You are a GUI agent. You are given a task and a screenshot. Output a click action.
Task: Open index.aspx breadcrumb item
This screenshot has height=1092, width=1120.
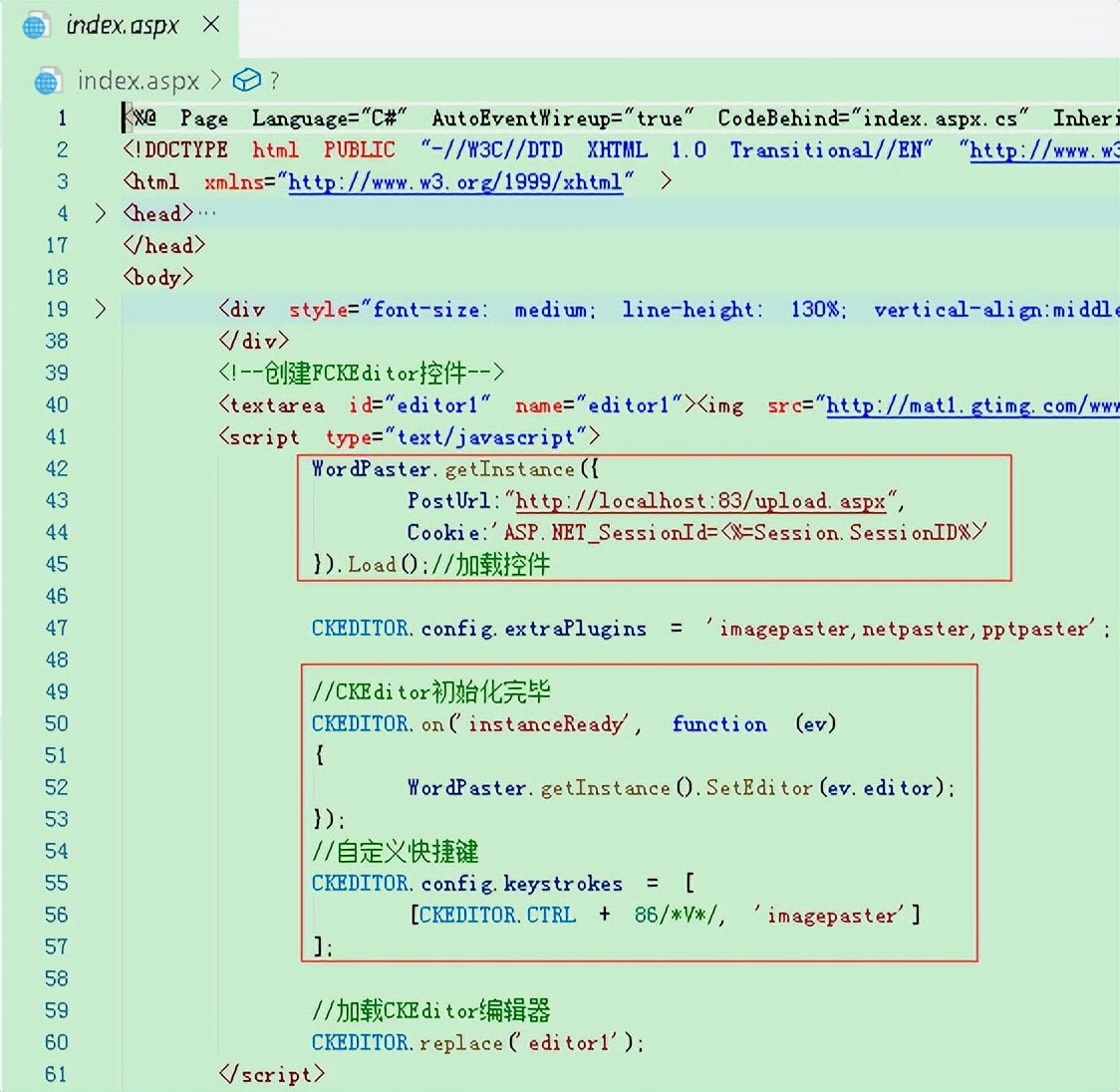[138, 81]
